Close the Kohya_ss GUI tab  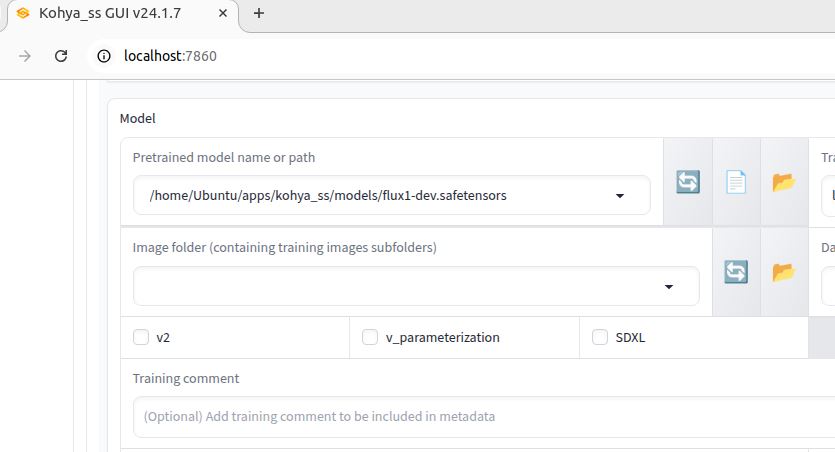tap(224, 13)
